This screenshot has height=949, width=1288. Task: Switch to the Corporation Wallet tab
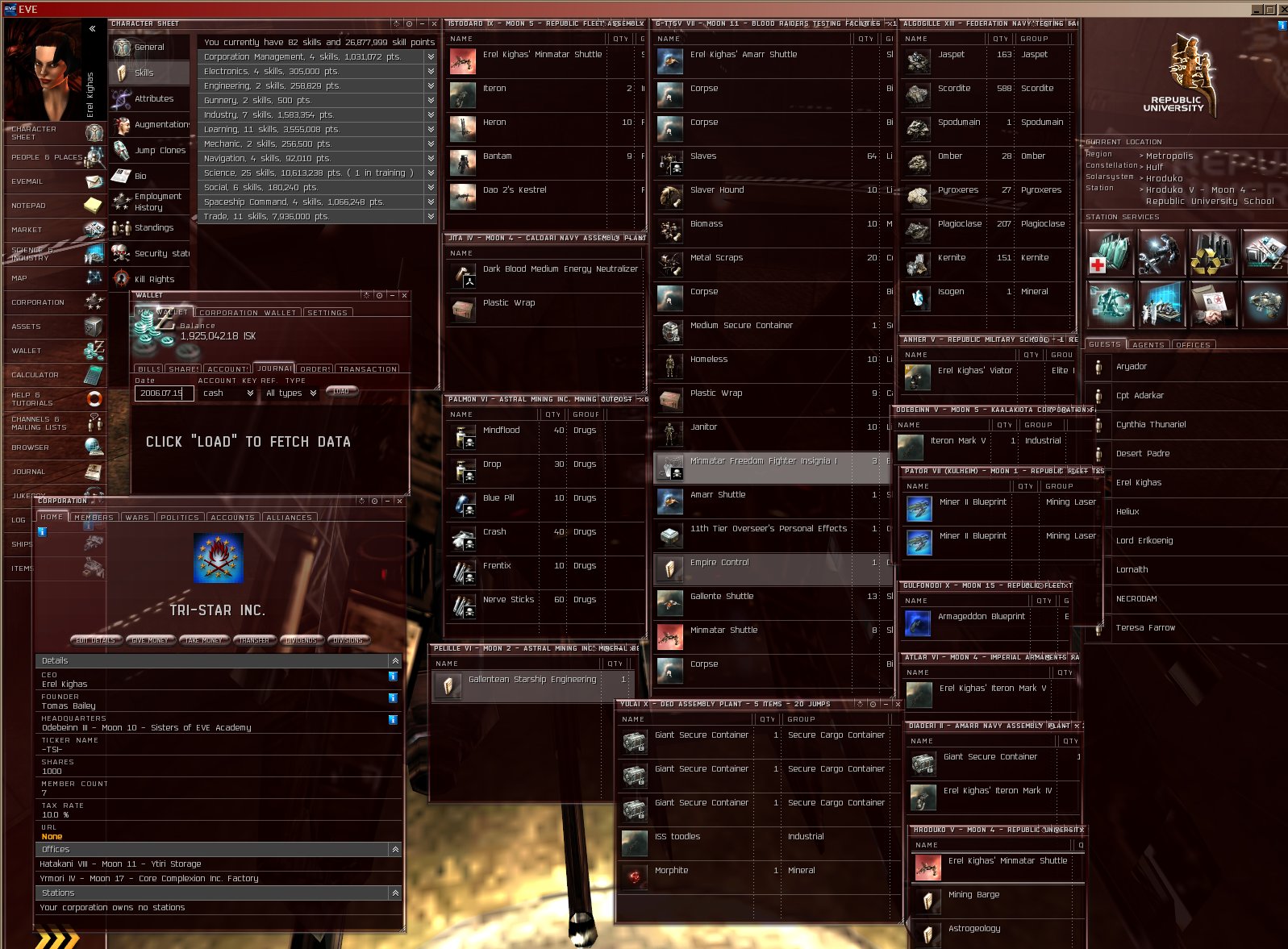point(248,313)
